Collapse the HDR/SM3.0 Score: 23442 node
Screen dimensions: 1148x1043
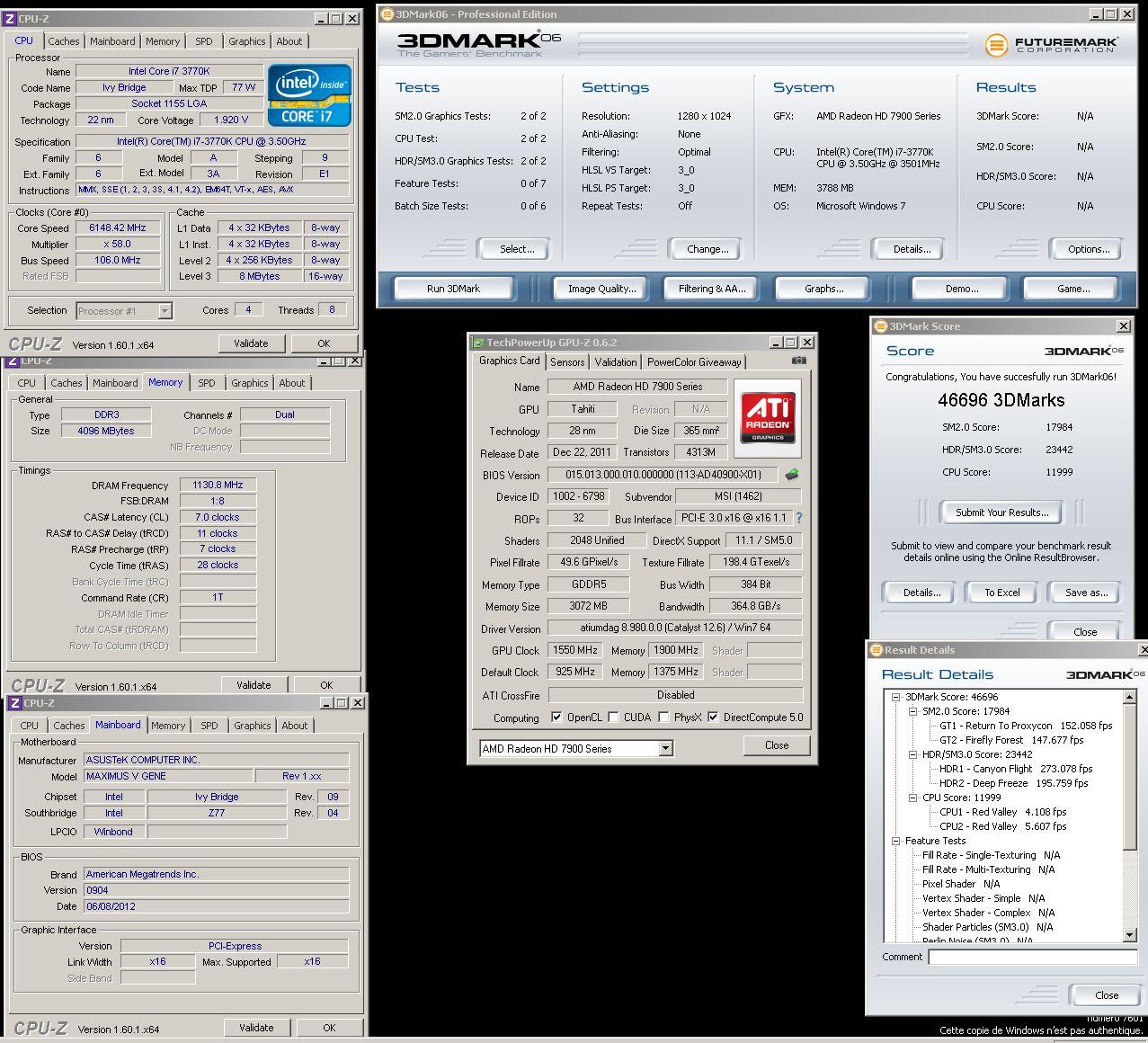[912, 754]
